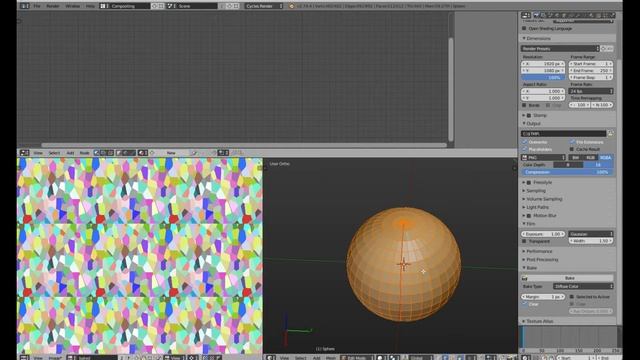Image resolution: width=640 pixels, height=360 pixels.
Task: Open the File menu
Action: tap(37, 6)
